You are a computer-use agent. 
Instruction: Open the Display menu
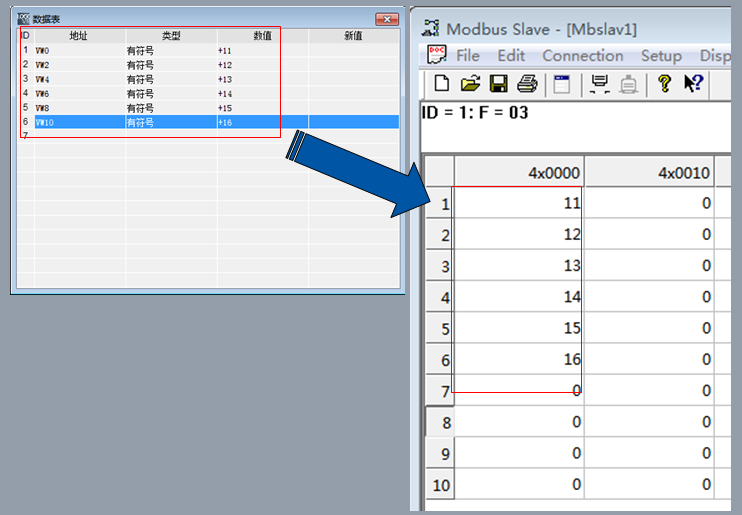pos(715,55)
